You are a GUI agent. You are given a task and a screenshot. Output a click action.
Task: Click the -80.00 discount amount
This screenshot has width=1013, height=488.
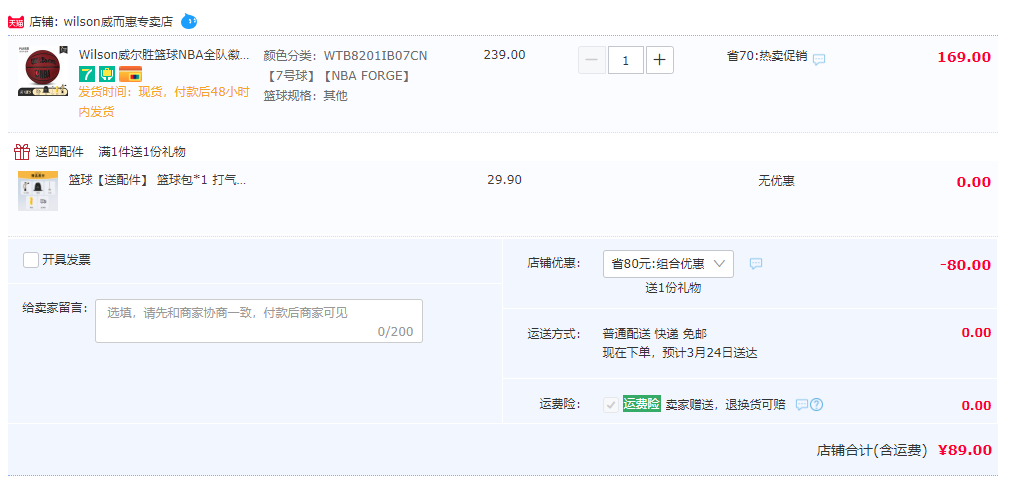965,265
